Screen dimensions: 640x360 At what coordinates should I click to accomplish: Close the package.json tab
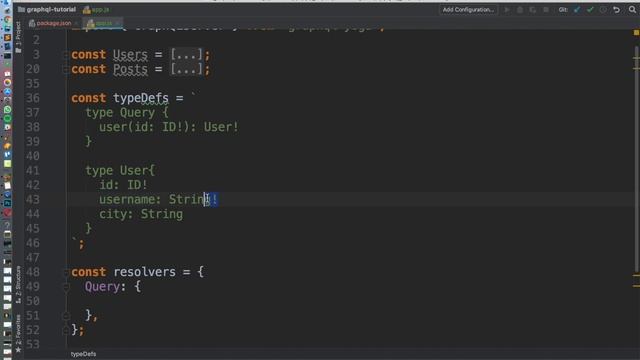coord(76,24)
